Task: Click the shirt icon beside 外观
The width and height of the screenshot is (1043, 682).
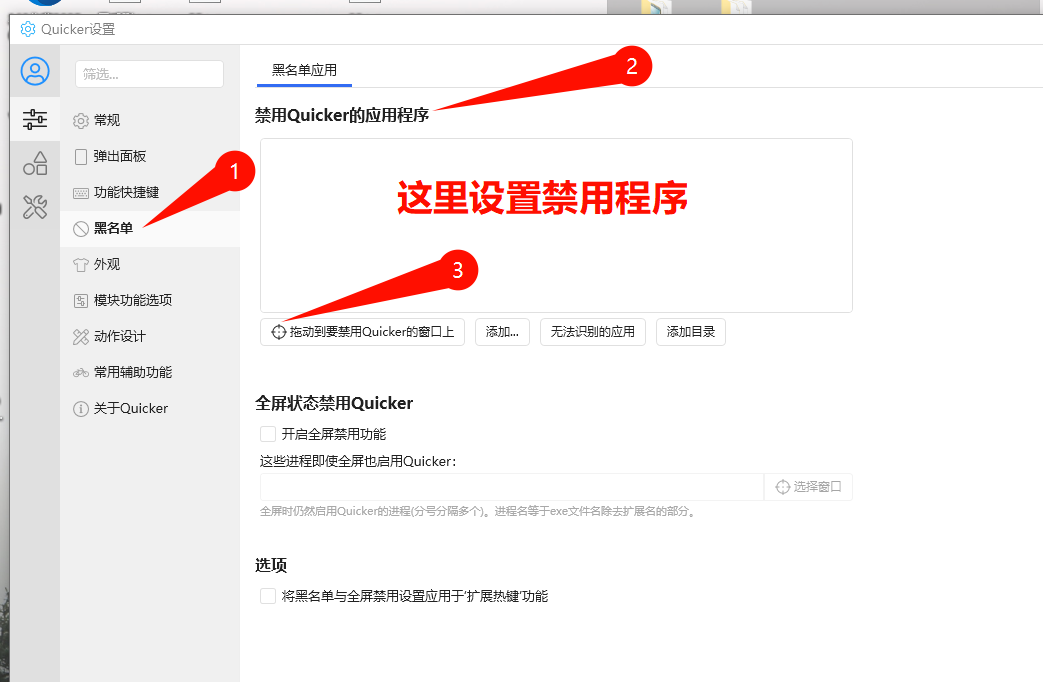Action: (x=80, y=265)
